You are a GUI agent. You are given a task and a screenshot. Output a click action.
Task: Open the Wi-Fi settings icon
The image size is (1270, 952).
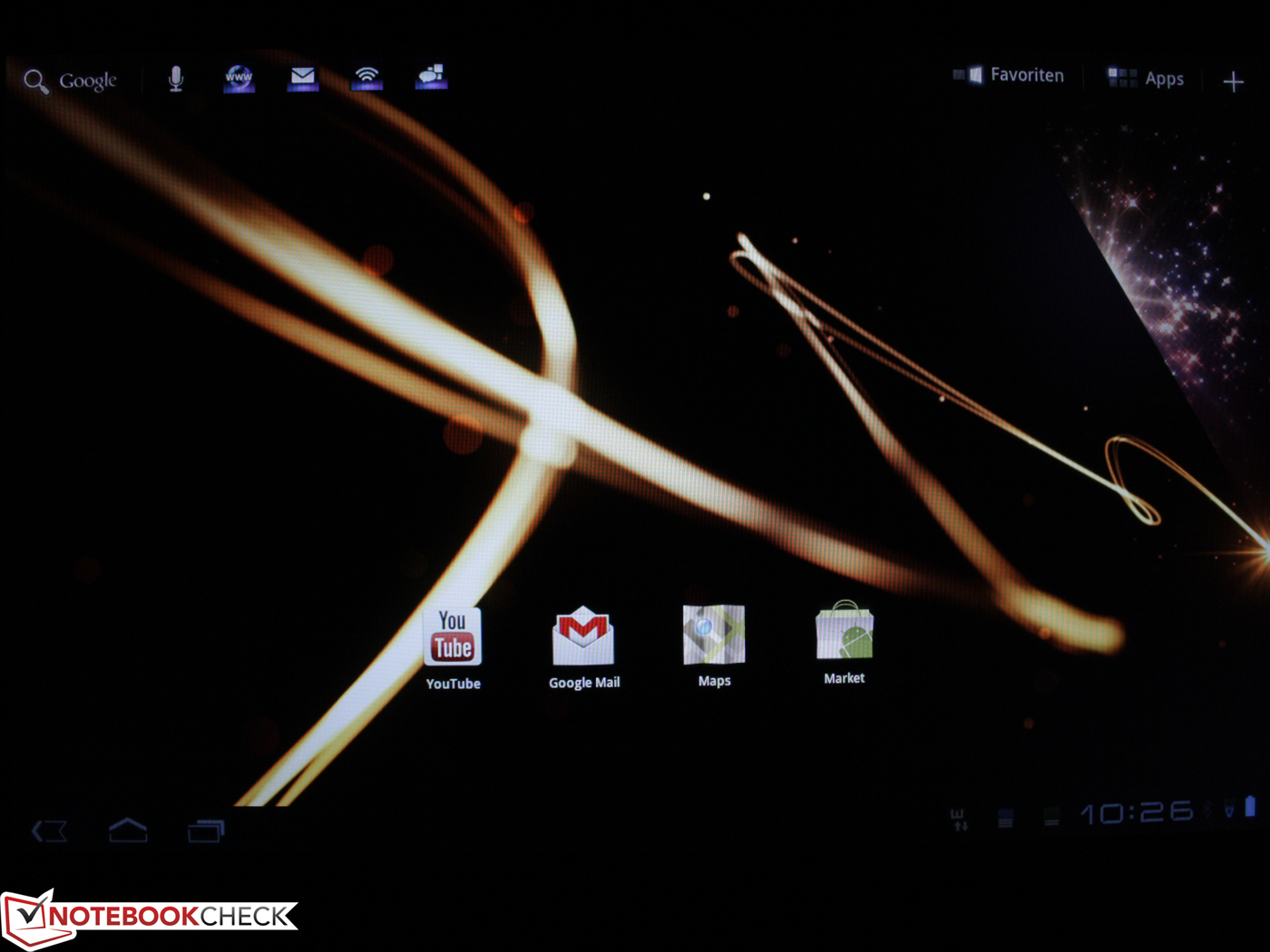(367, 78)
